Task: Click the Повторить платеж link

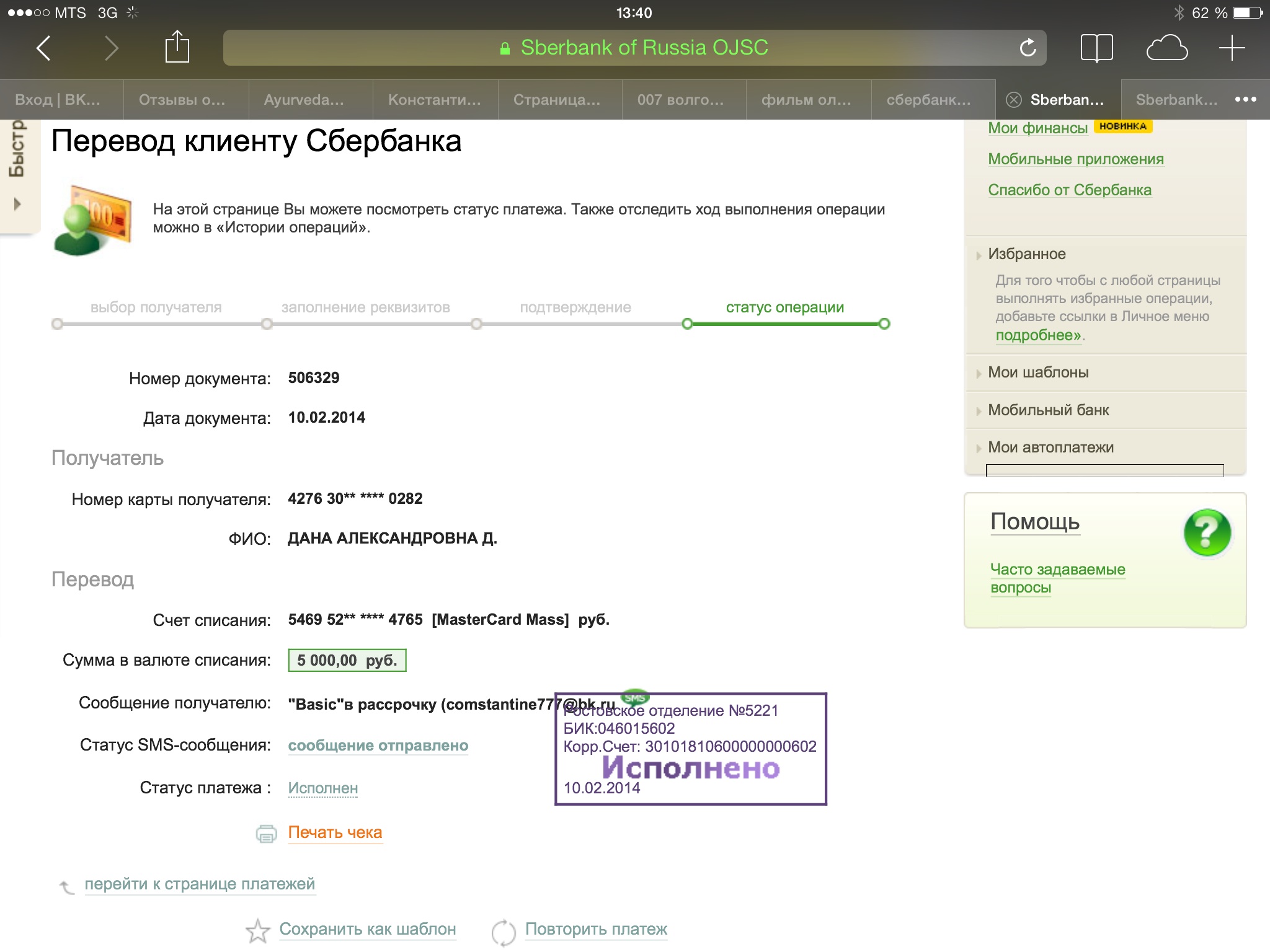Action: [x=596, y=929]
